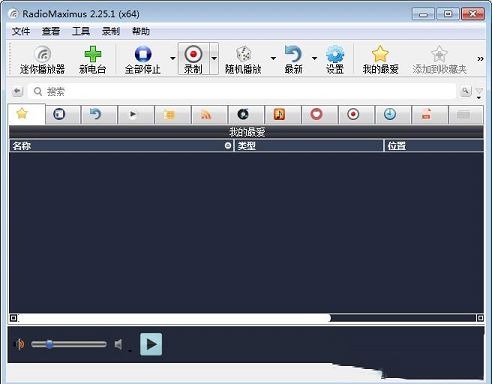Click the 我的最爱 list title bar
This screenshot has width=492, height=384.
(246, 132)
